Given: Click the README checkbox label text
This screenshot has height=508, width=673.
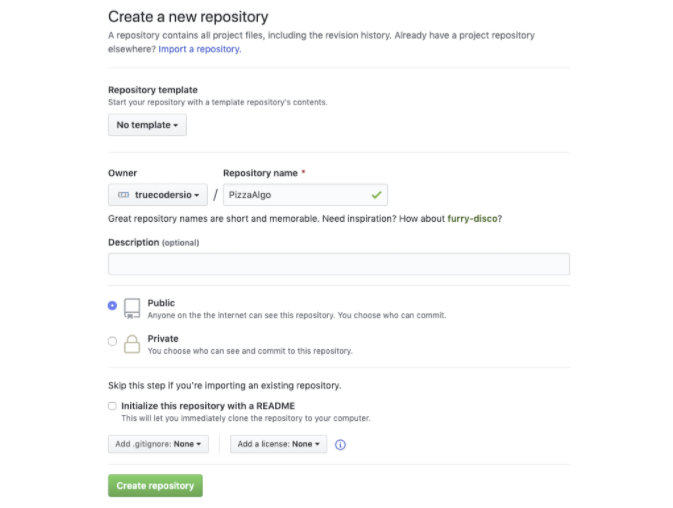Looking at the screenshot, I should (208, 406).
